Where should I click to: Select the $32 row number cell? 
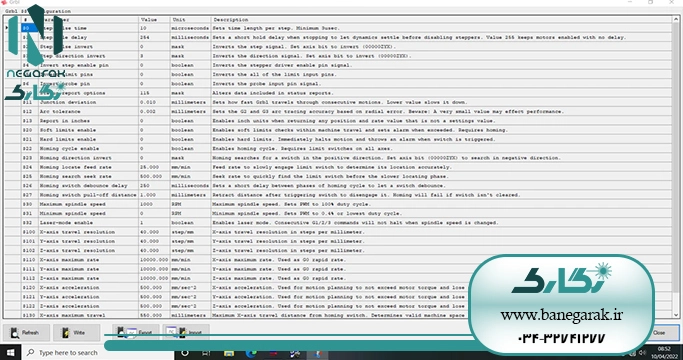point(30,223)
